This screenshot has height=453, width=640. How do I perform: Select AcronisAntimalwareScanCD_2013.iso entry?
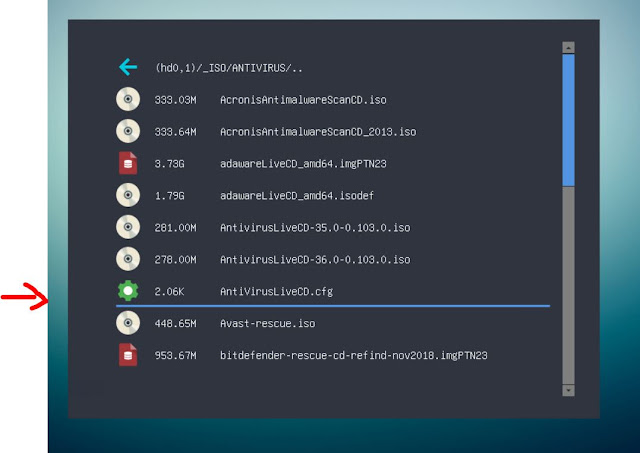click(318, 132)
